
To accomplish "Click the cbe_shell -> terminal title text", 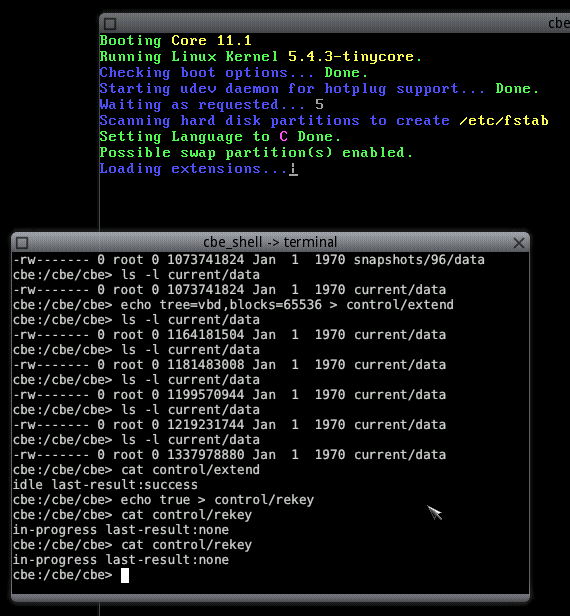I will [270, 242].
